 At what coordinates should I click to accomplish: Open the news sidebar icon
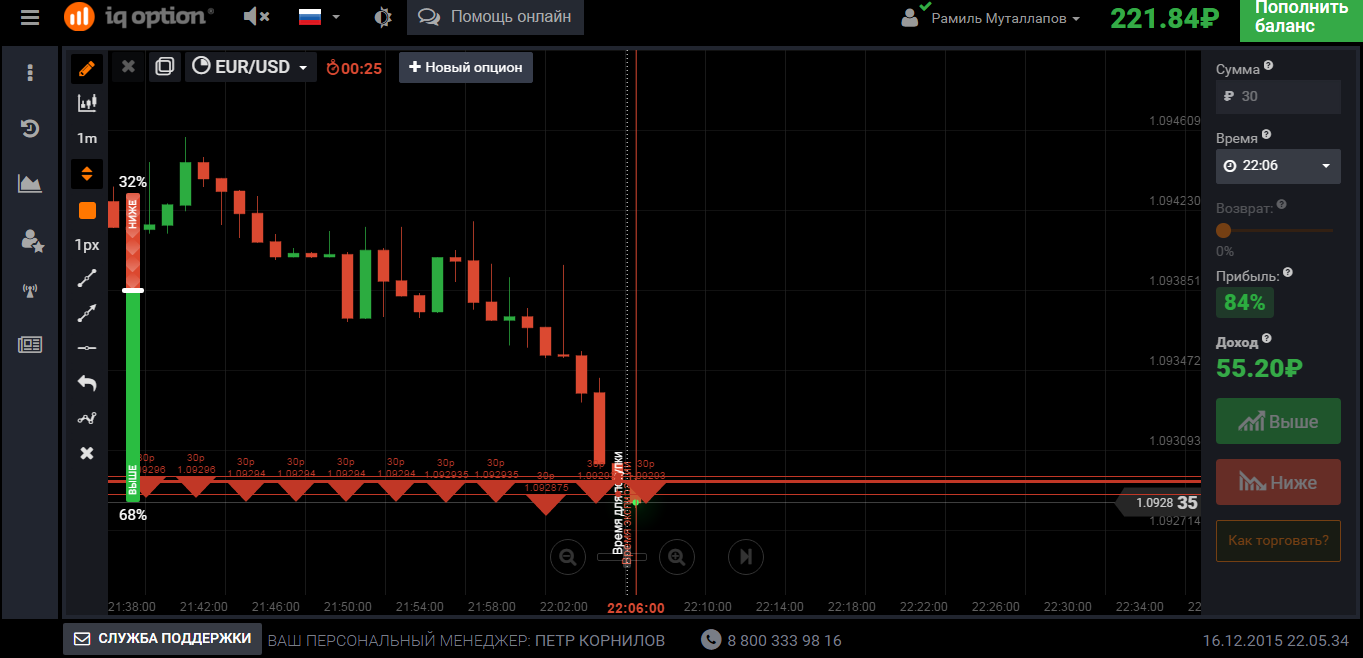(31, 345)
